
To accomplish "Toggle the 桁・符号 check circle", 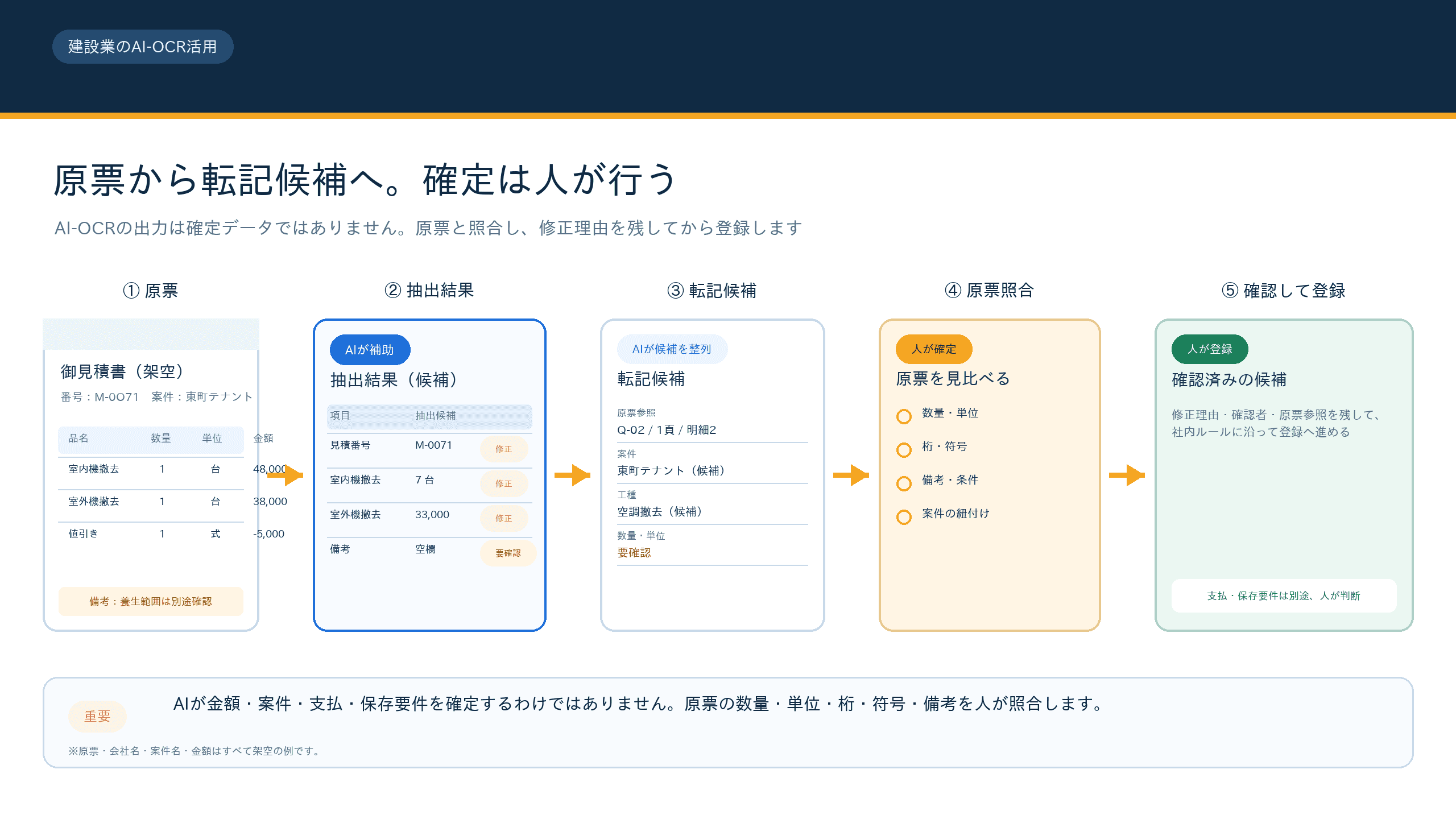I will point(904,450).
